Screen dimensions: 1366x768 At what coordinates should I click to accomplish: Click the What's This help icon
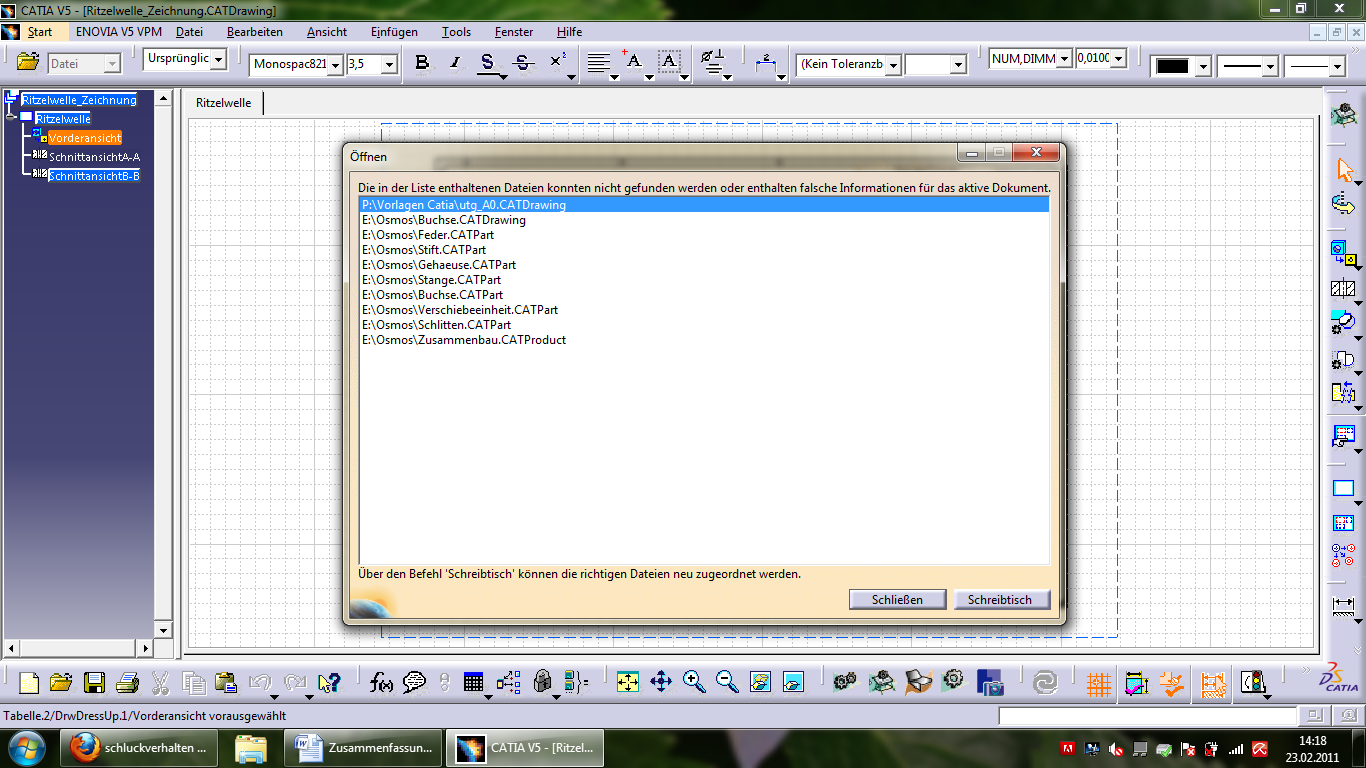pos(329,683)
